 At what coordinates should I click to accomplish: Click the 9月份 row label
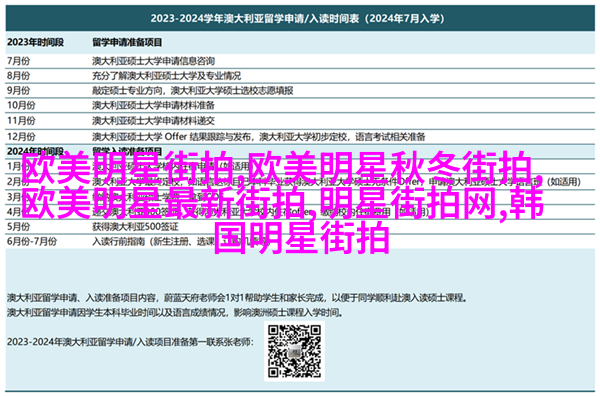pos(18,91)
